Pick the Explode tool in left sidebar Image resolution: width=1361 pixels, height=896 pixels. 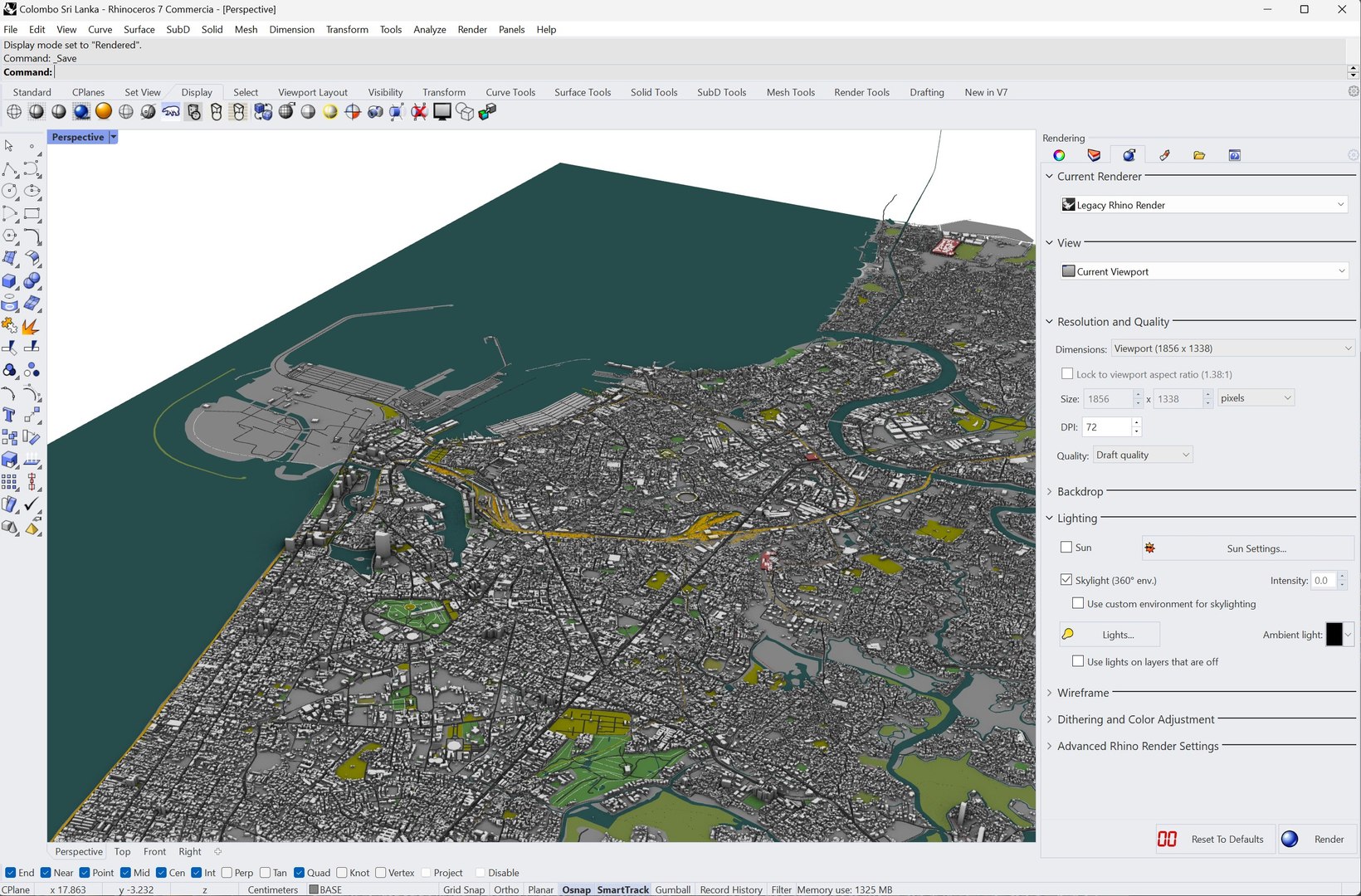pyautogui.click(x=31, y=327)
